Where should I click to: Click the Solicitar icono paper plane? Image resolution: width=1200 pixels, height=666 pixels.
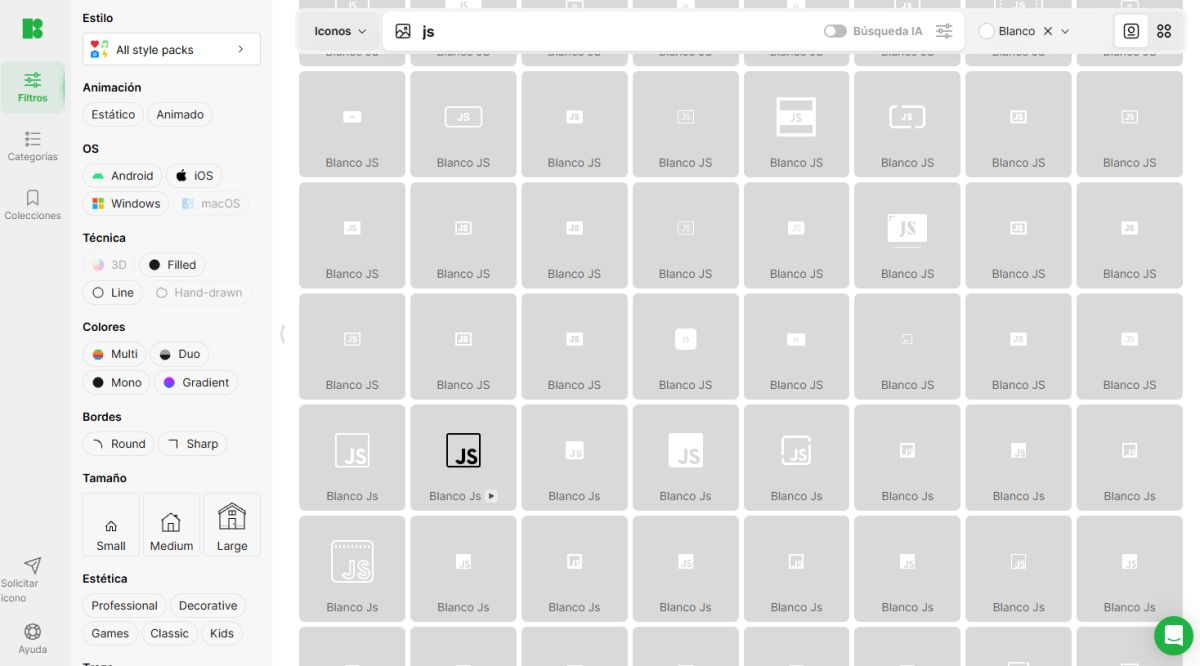coord(32,566)
